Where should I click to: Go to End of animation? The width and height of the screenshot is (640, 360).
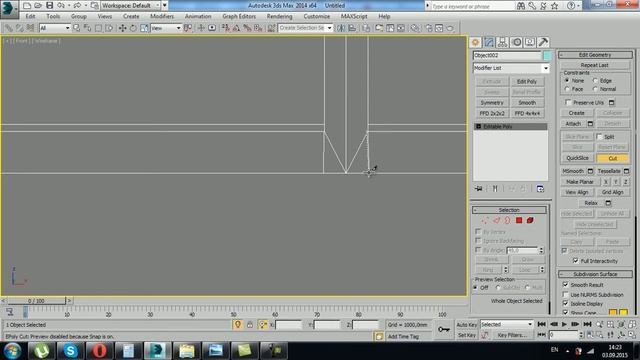587,324
